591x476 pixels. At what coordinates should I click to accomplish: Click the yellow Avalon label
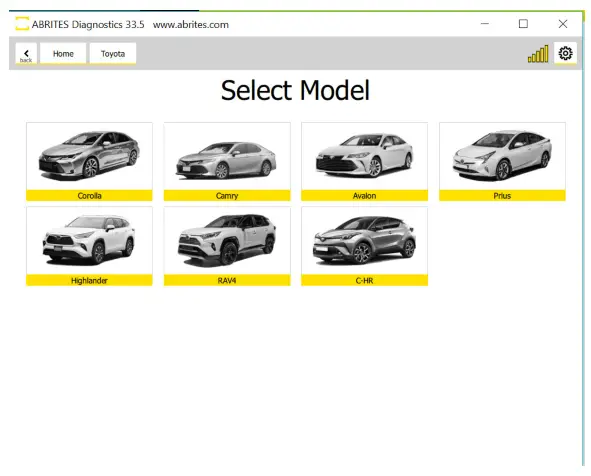(x=364, y=196)
